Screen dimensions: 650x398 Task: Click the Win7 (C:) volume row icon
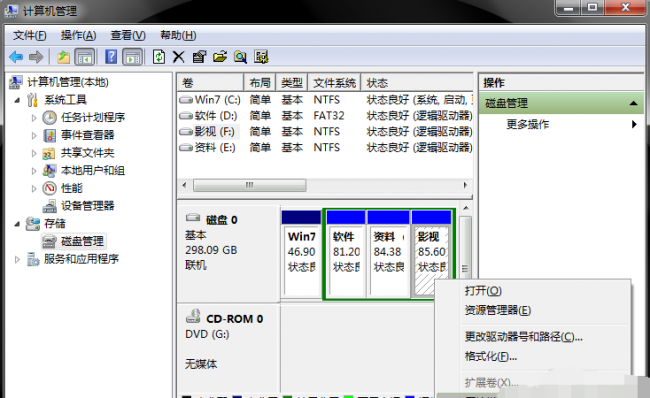point(186,100)
